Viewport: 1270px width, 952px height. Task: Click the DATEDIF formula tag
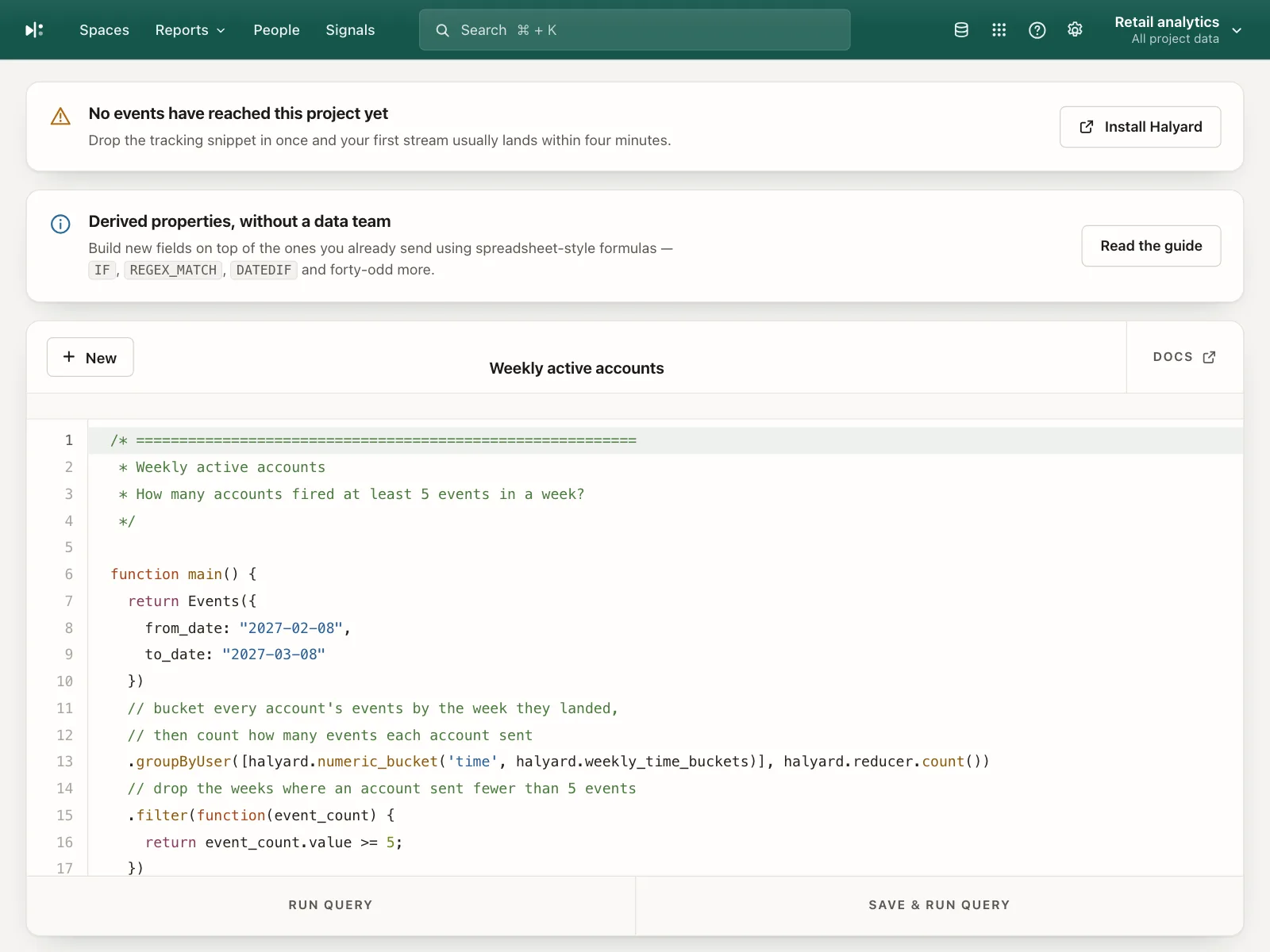pyautogui.click(x=264, y=270)
